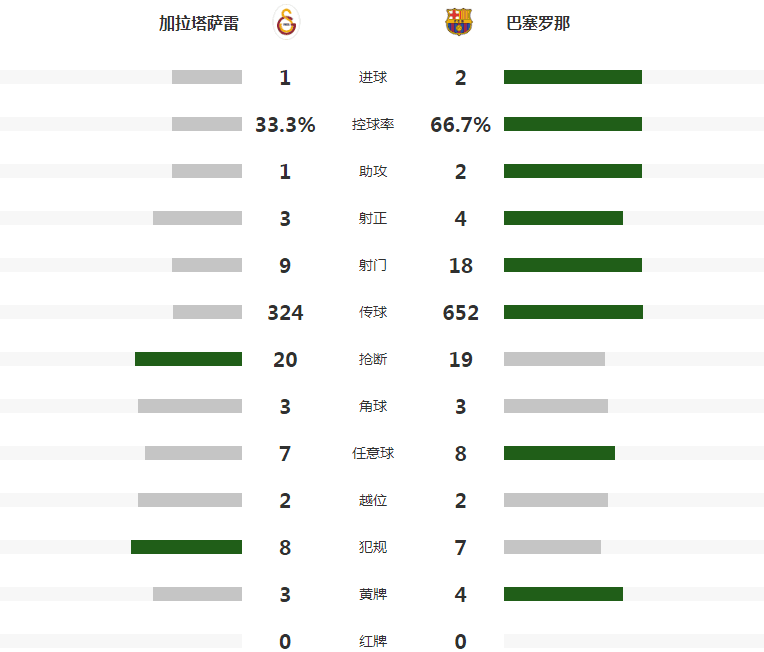764x652 pixels.
Task: Click Galatasaray's green 抢断 bar
Action: tap(188, 359)
